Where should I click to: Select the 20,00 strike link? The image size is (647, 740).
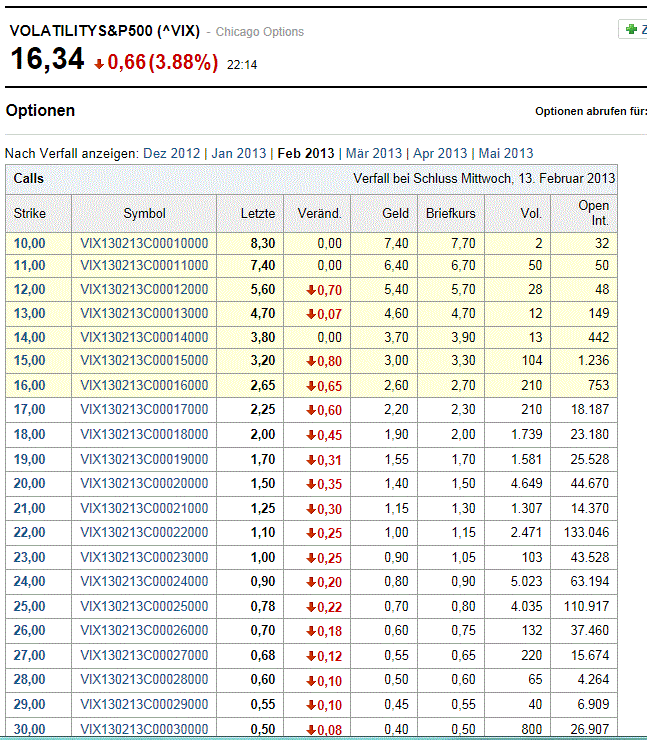29,485
